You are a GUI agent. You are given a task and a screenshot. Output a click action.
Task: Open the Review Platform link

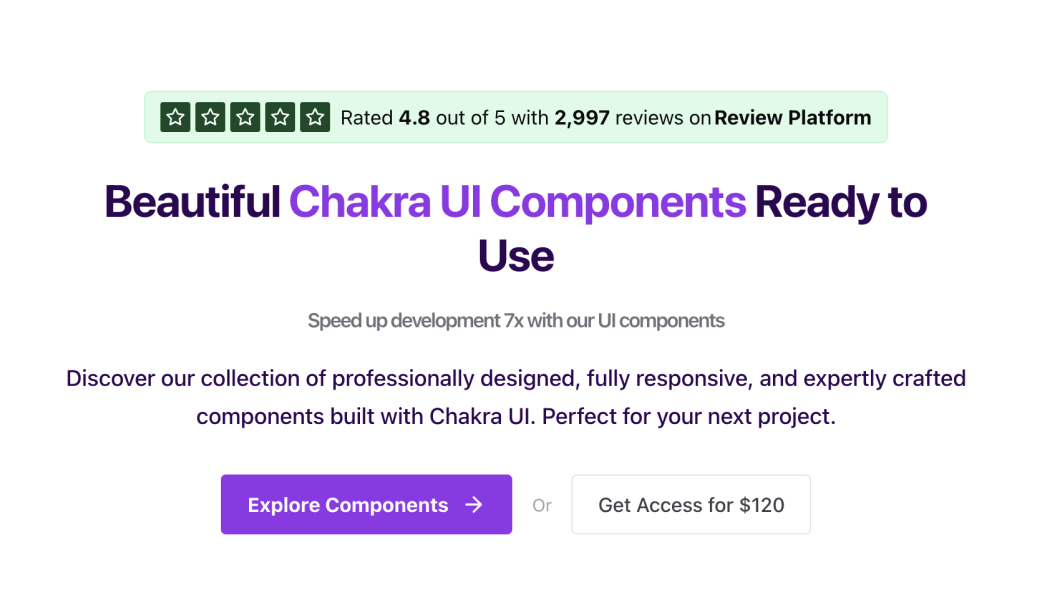pos(793,118)
